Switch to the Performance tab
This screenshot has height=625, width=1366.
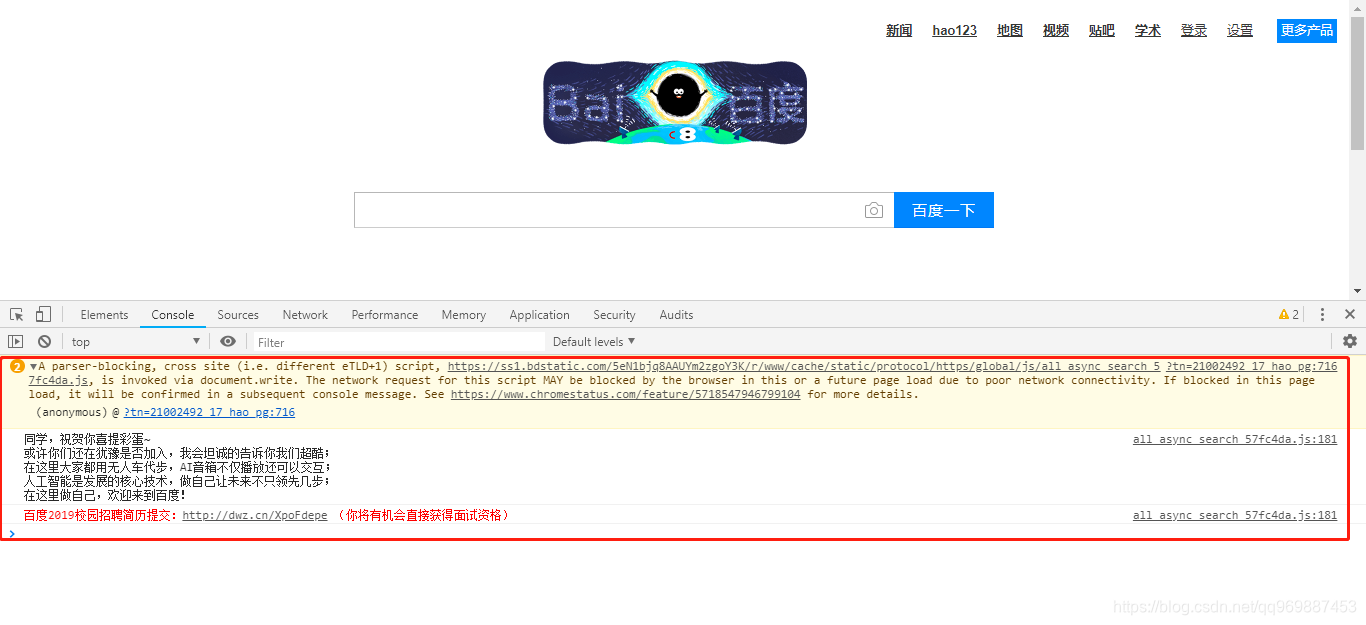[385, 314]
